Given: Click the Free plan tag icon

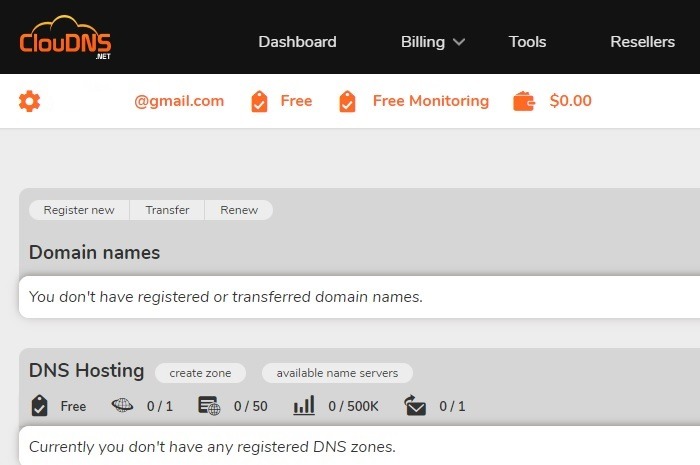Looking at the screenshot, I should pos(259,101).
